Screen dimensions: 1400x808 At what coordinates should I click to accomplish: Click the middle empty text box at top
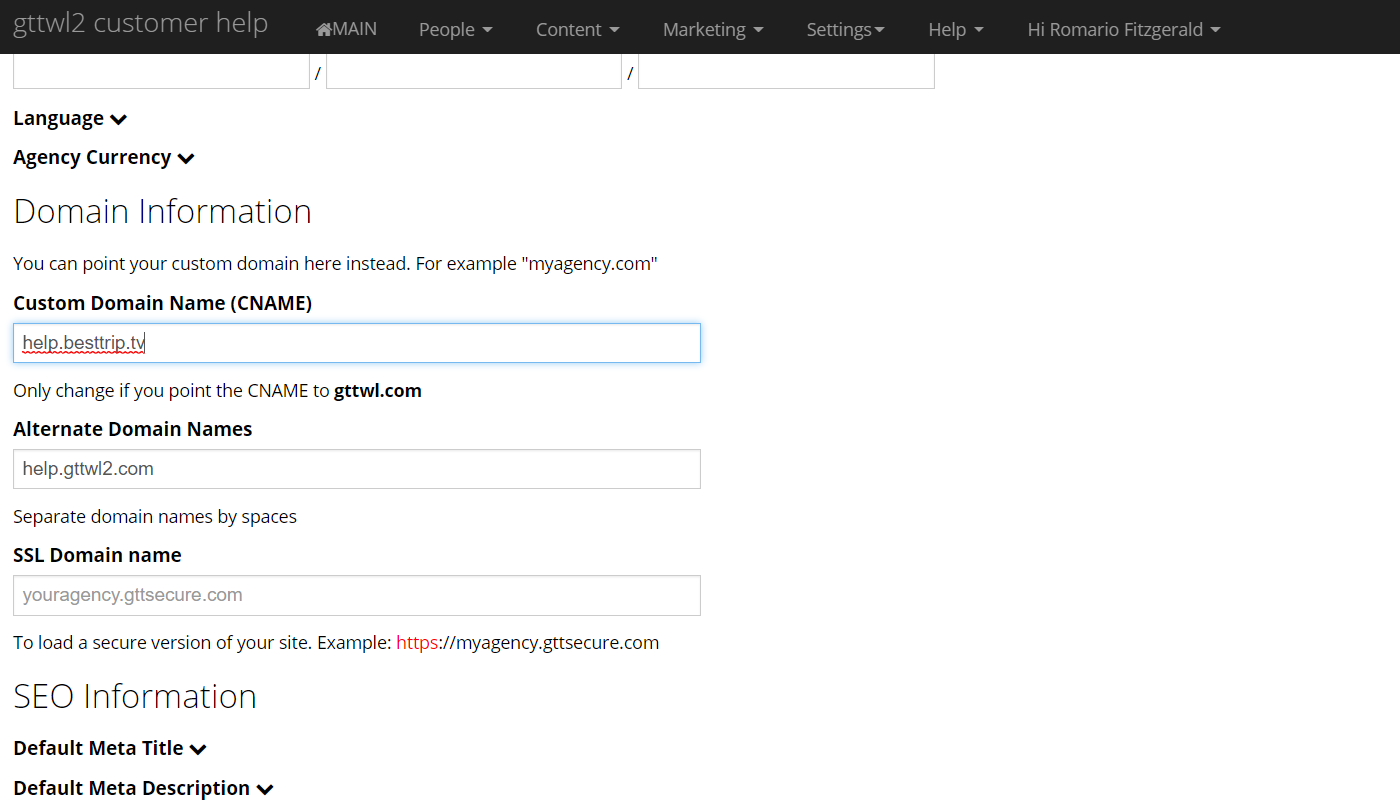(x=474, y=72)
